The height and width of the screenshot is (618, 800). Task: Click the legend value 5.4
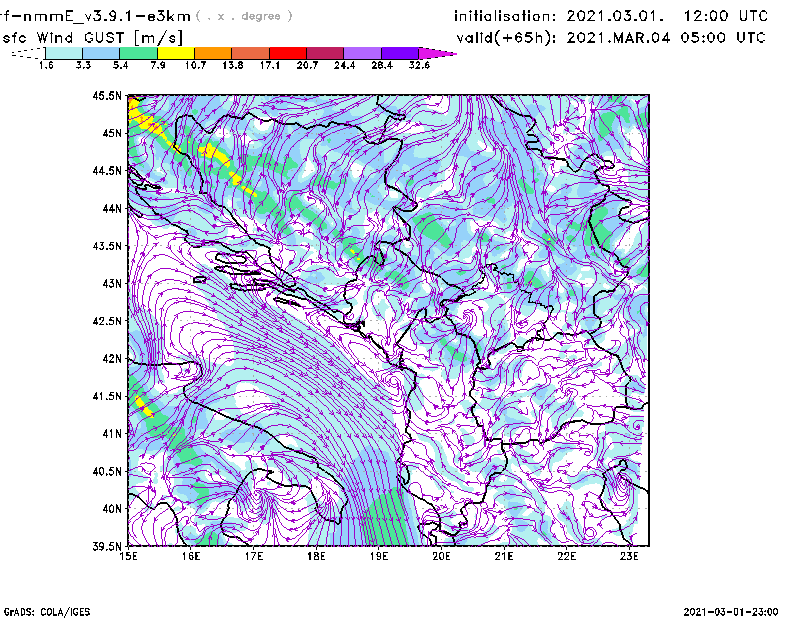point(120,65)
